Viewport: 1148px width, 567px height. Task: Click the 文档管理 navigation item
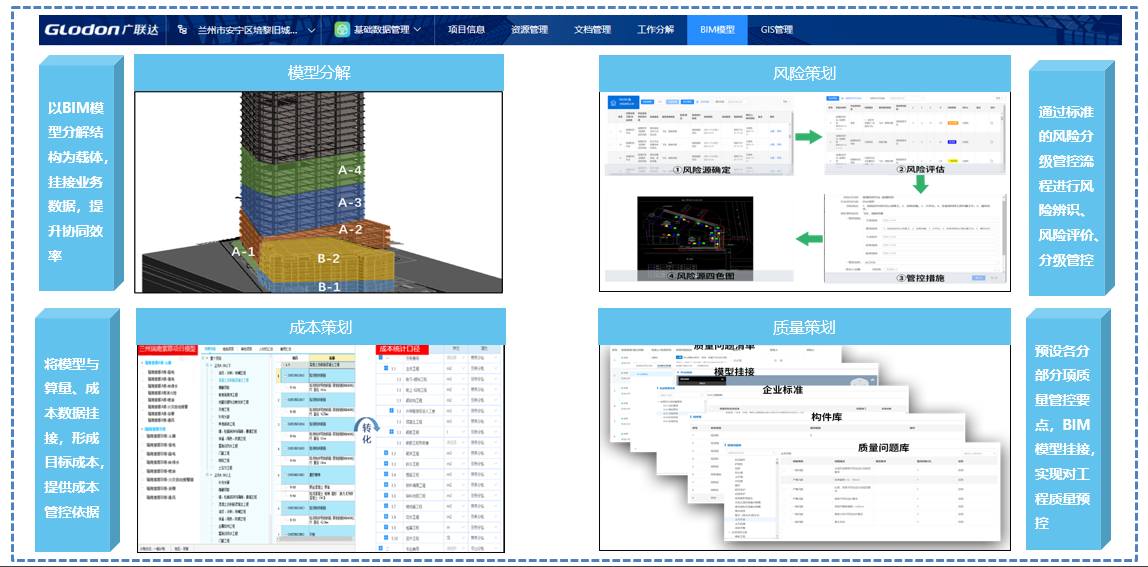click(592, 30)
